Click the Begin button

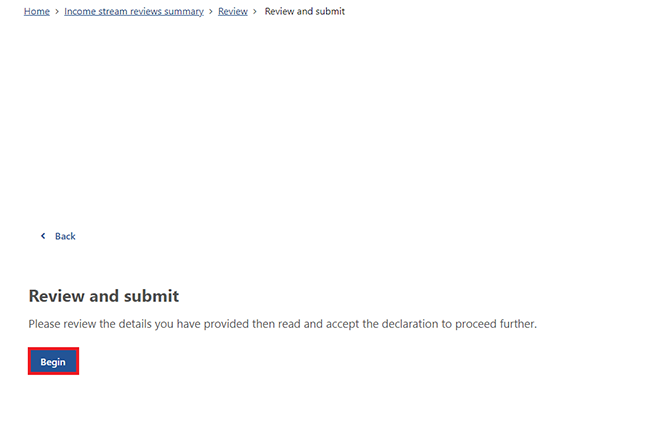(x=53, y=361)
